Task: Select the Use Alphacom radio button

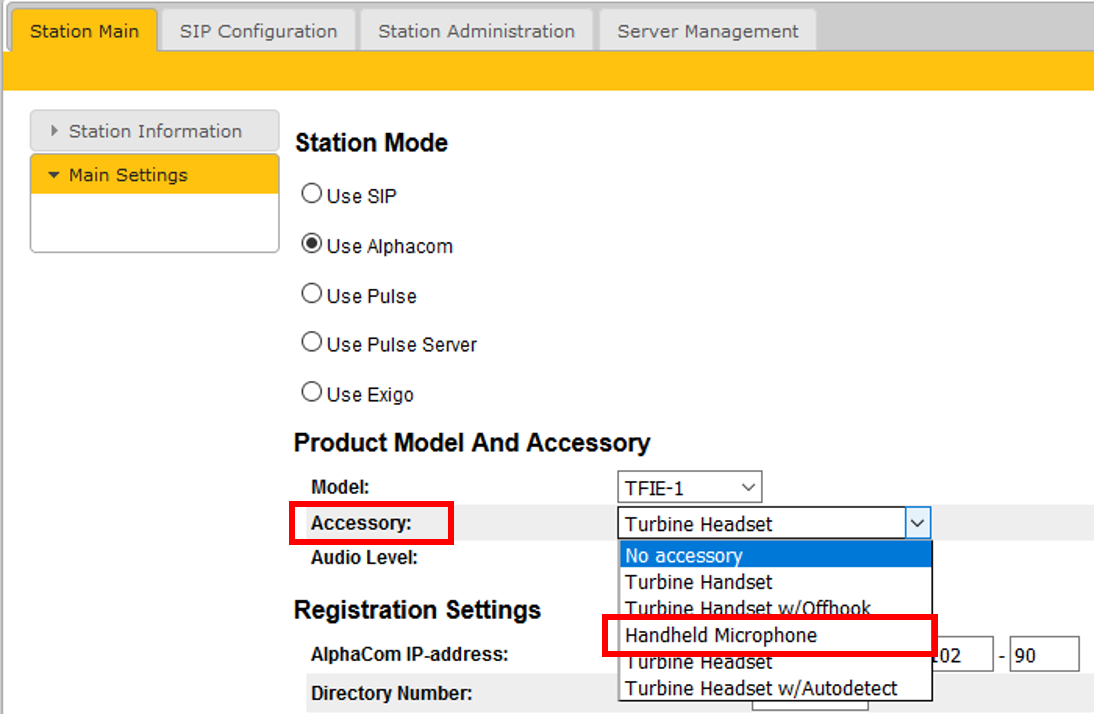Action: (x=312, y=244)
